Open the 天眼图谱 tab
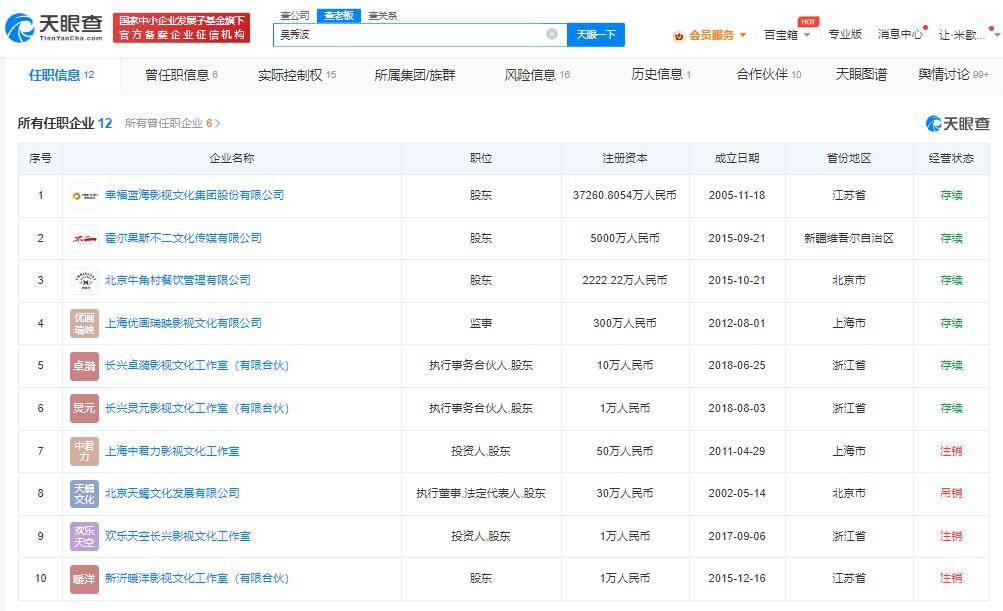This screenshot has width=1003, height=611. [x=861, y=75]
